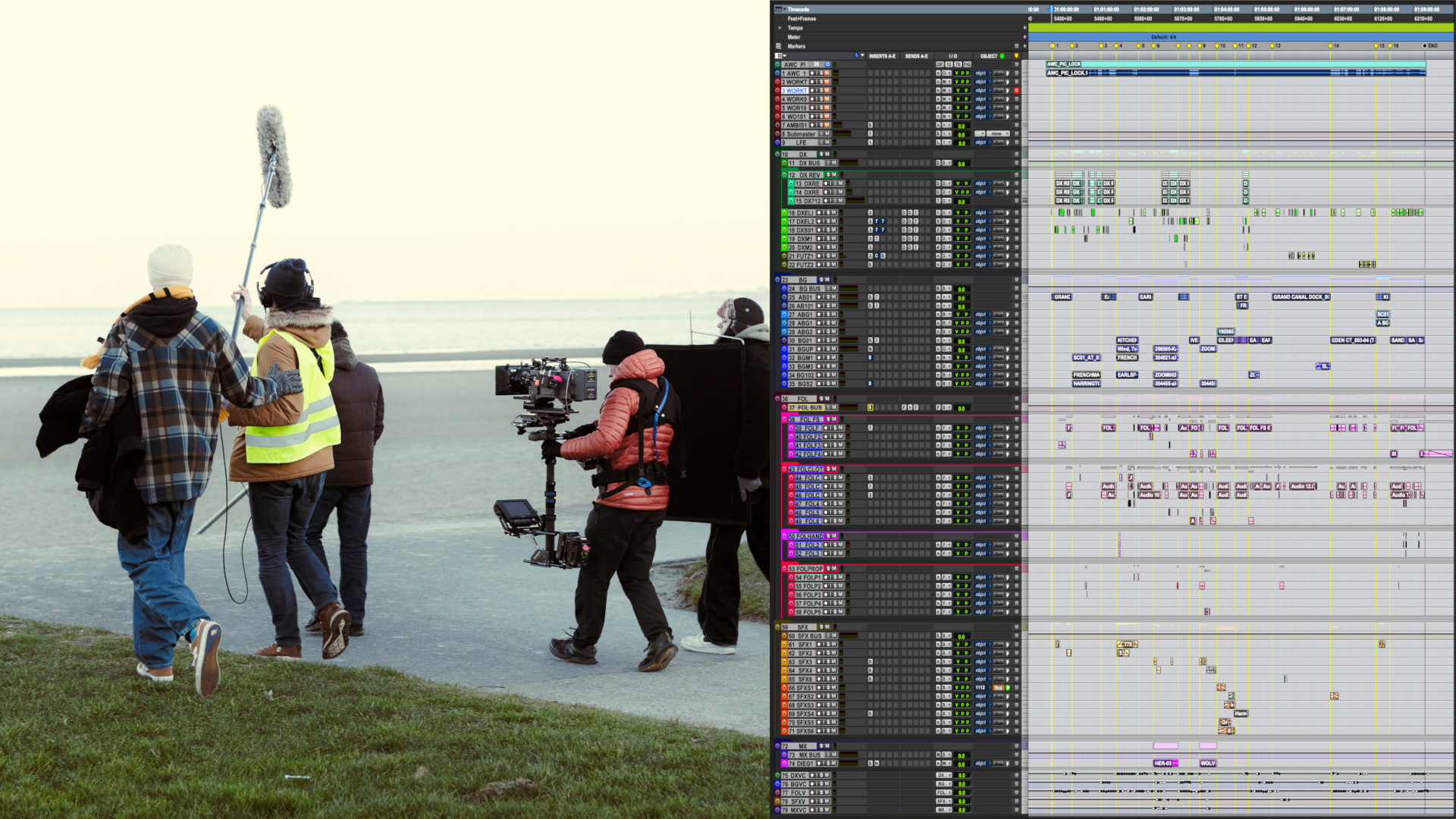1456x819 pixels.
Task: Click the track color icon of 74 DIEG1
Action: pyautogui.click(x=784, y=764)
